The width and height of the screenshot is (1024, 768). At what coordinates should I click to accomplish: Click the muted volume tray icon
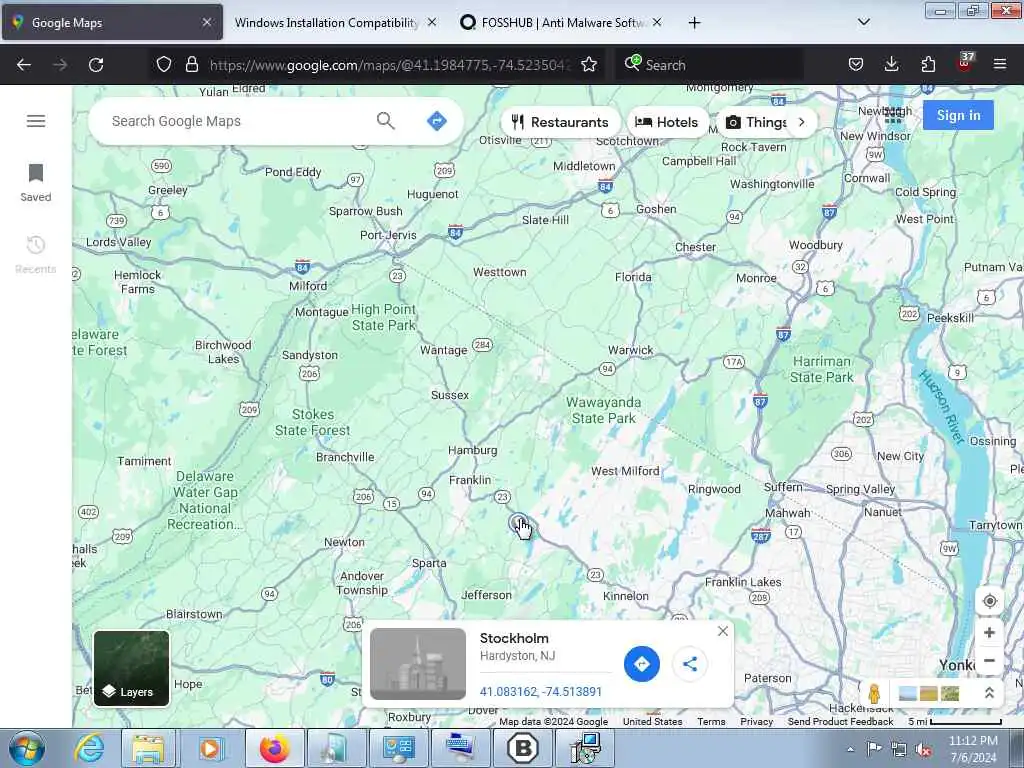click(x=923, y=750)
